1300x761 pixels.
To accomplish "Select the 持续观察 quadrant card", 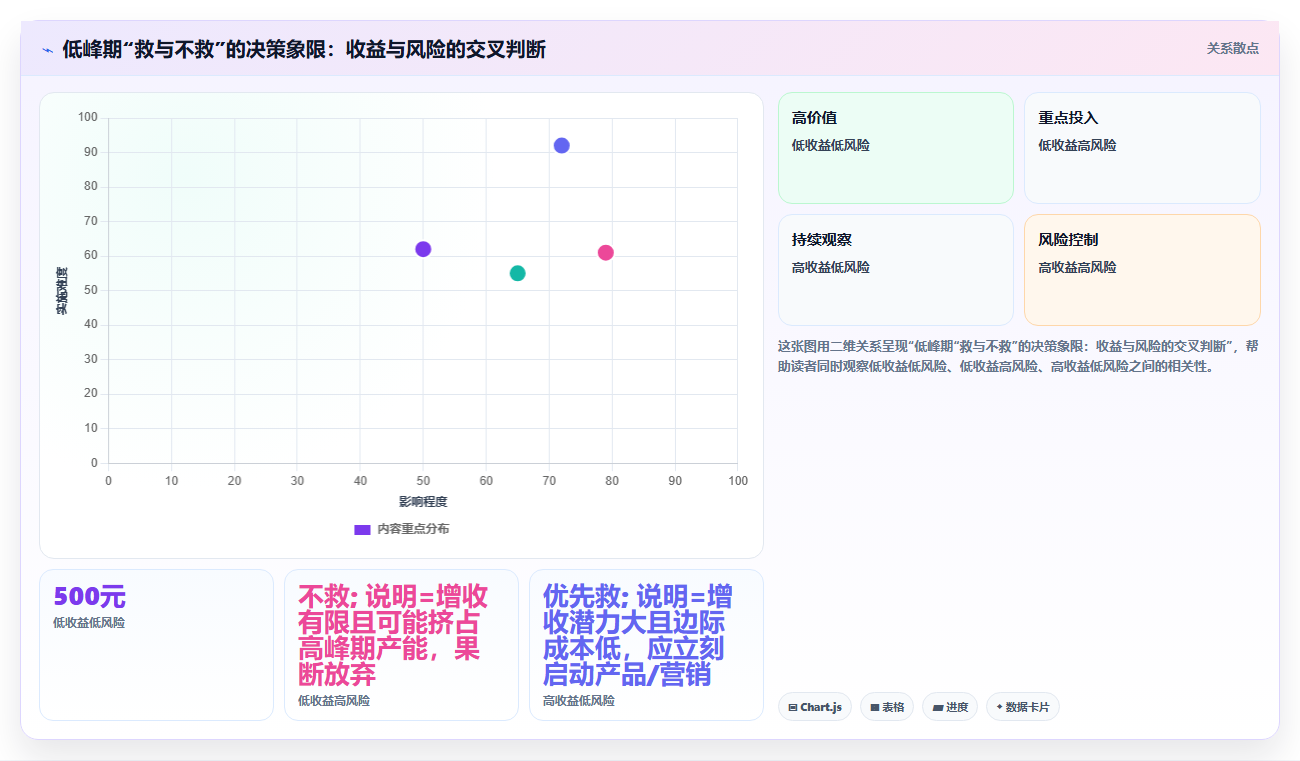I will point(896,270).
